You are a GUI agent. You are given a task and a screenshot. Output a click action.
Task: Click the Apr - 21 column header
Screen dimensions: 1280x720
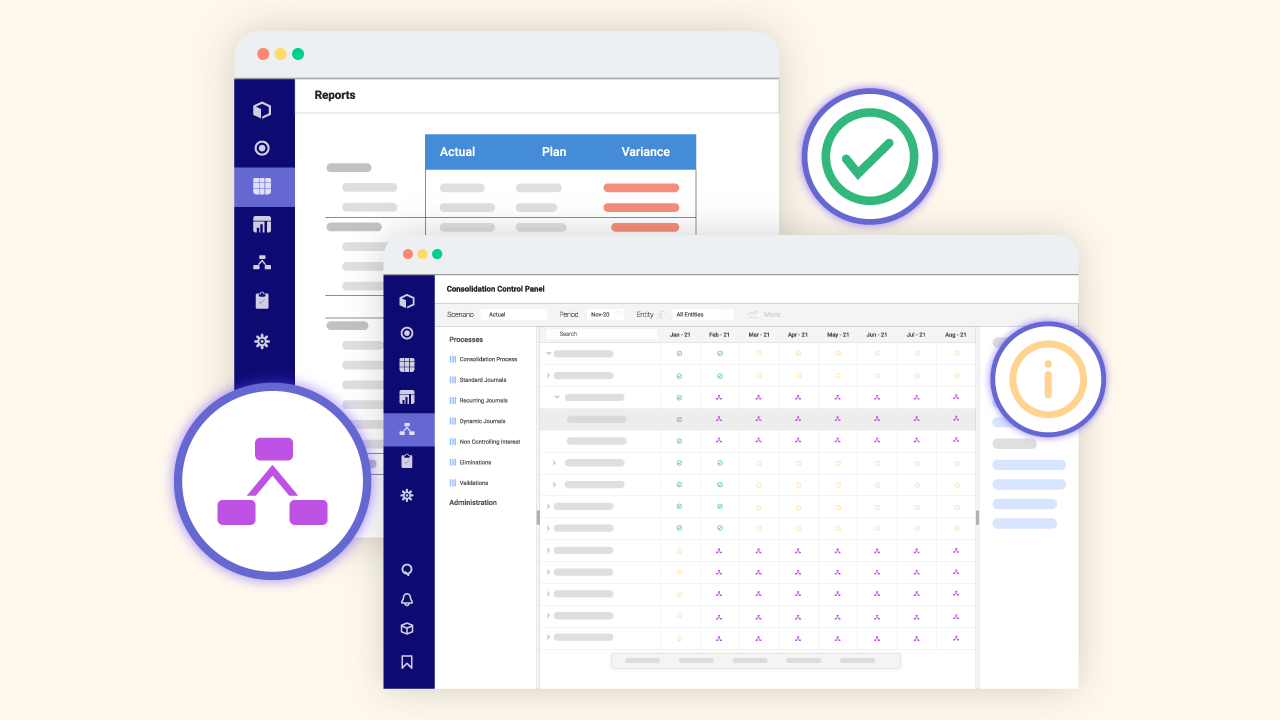pos(798,335)
